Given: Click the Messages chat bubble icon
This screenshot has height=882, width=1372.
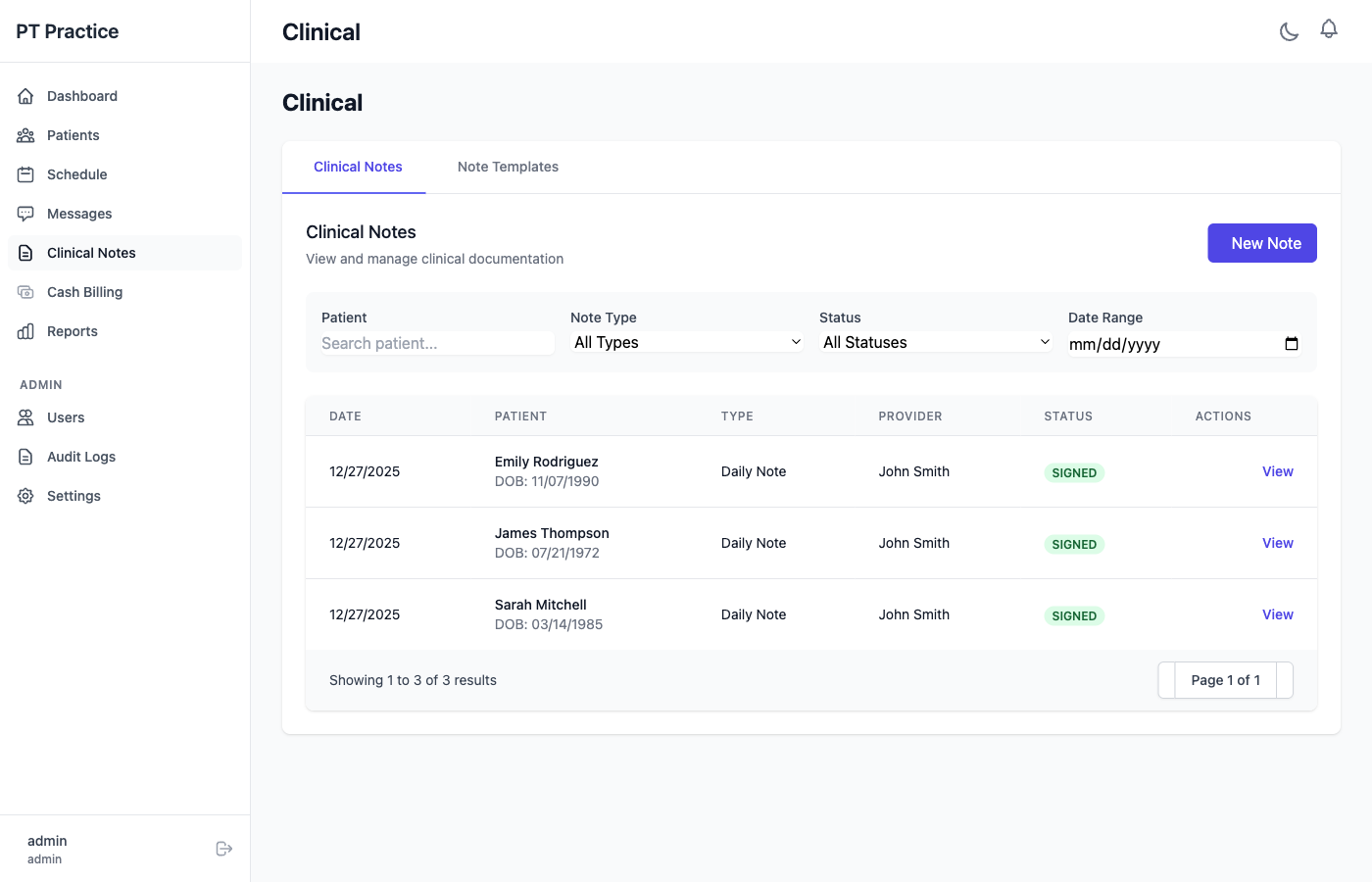Looking at the screenshot, I should 25,214.
